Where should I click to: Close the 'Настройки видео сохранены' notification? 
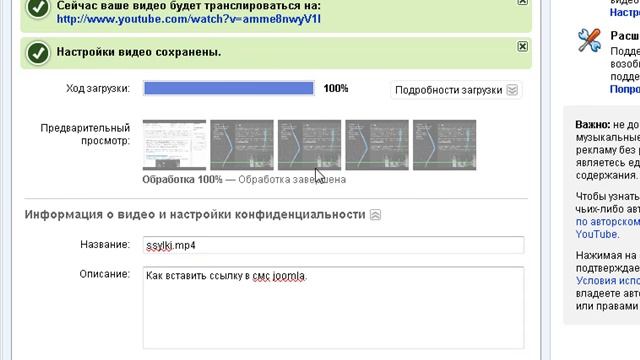pos(522,47)
